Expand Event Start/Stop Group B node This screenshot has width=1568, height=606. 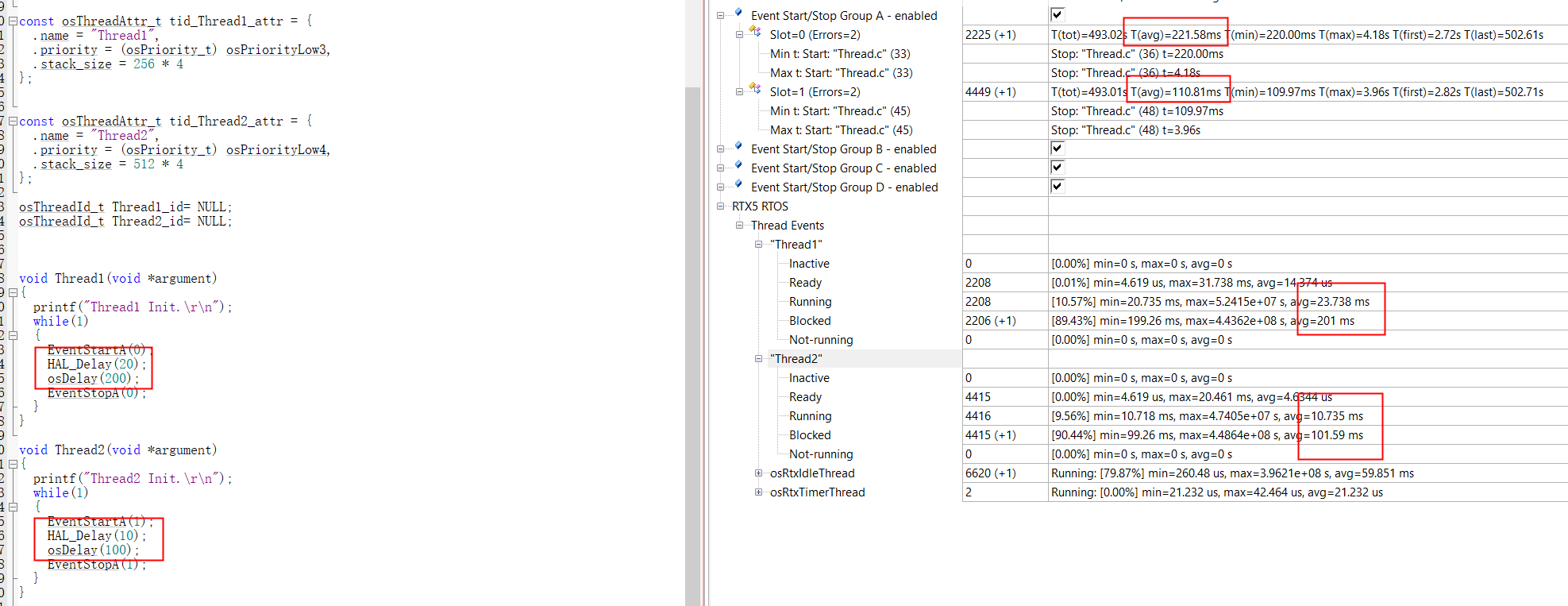[721, 149]
